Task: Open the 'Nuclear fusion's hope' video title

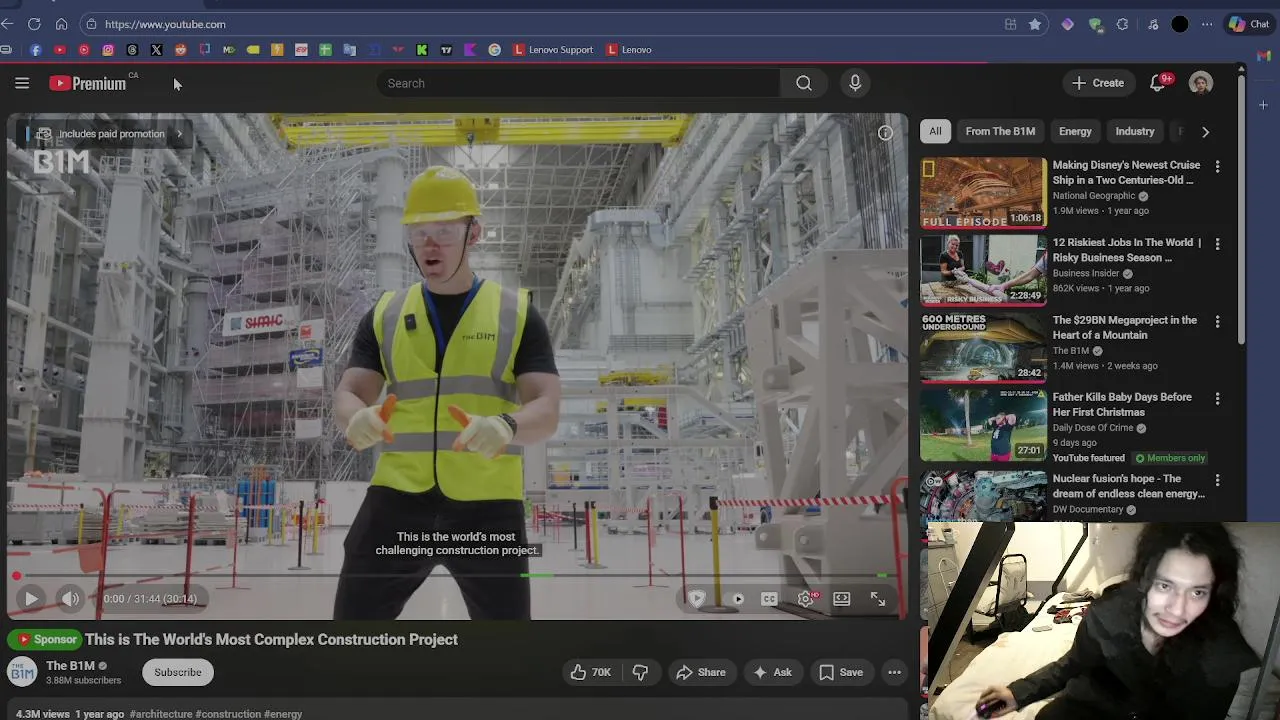Action: (1129, 486)
